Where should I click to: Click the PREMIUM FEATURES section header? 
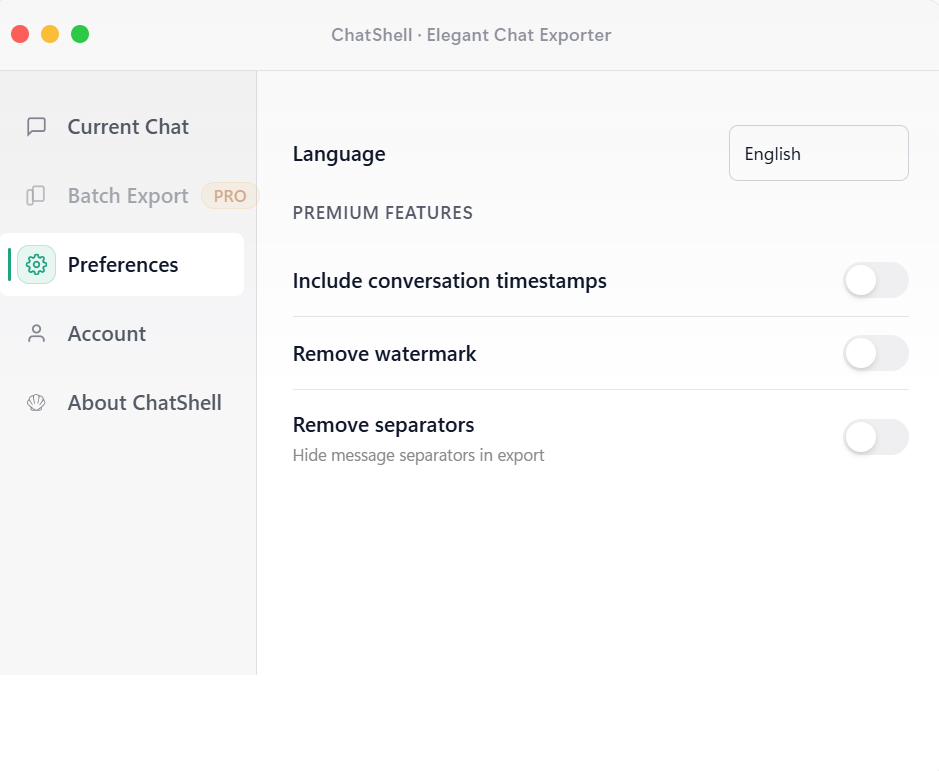click(382, 212)
